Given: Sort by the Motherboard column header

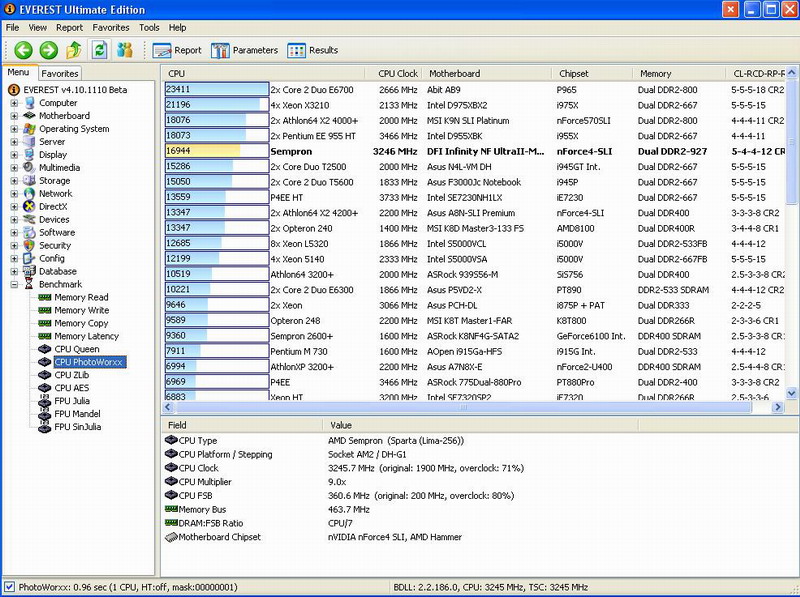Looking at the screenshot, I should [x=486, y=73].
